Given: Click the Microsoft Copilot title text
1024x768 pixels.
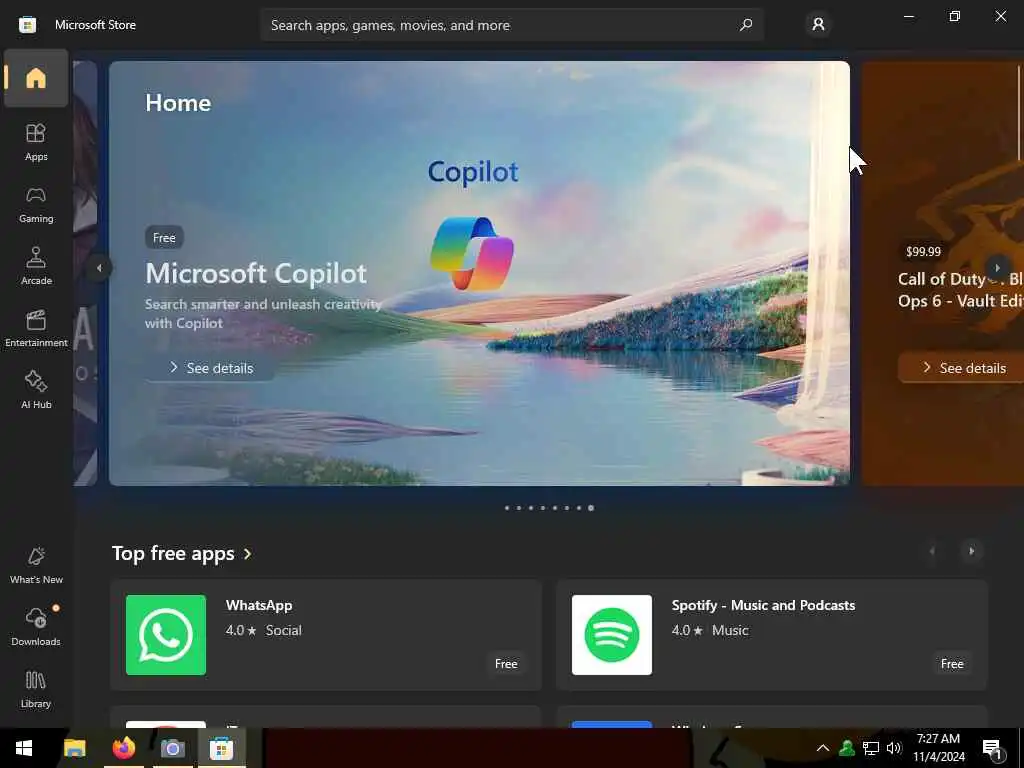Looking at the screenshot, I should tap(256, 274).
